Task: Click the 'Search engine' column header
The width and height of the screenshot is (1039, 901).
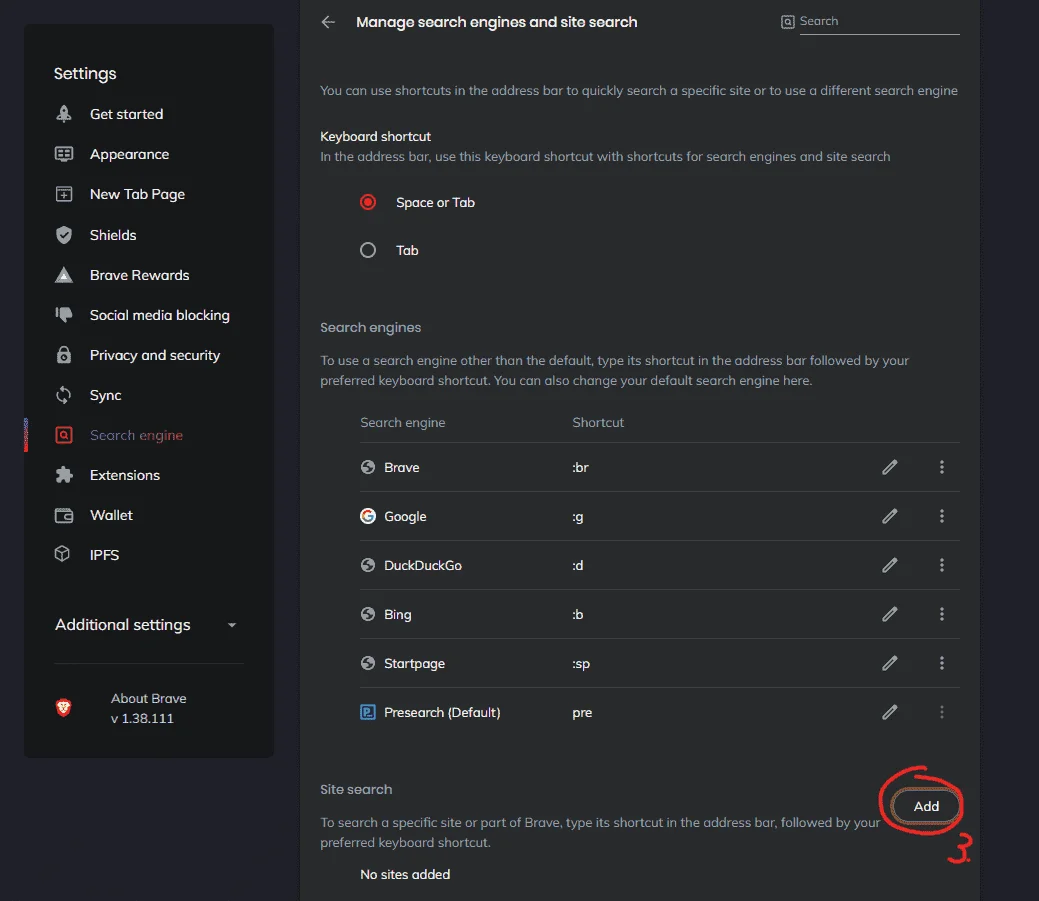Action: tap(403, 423)
